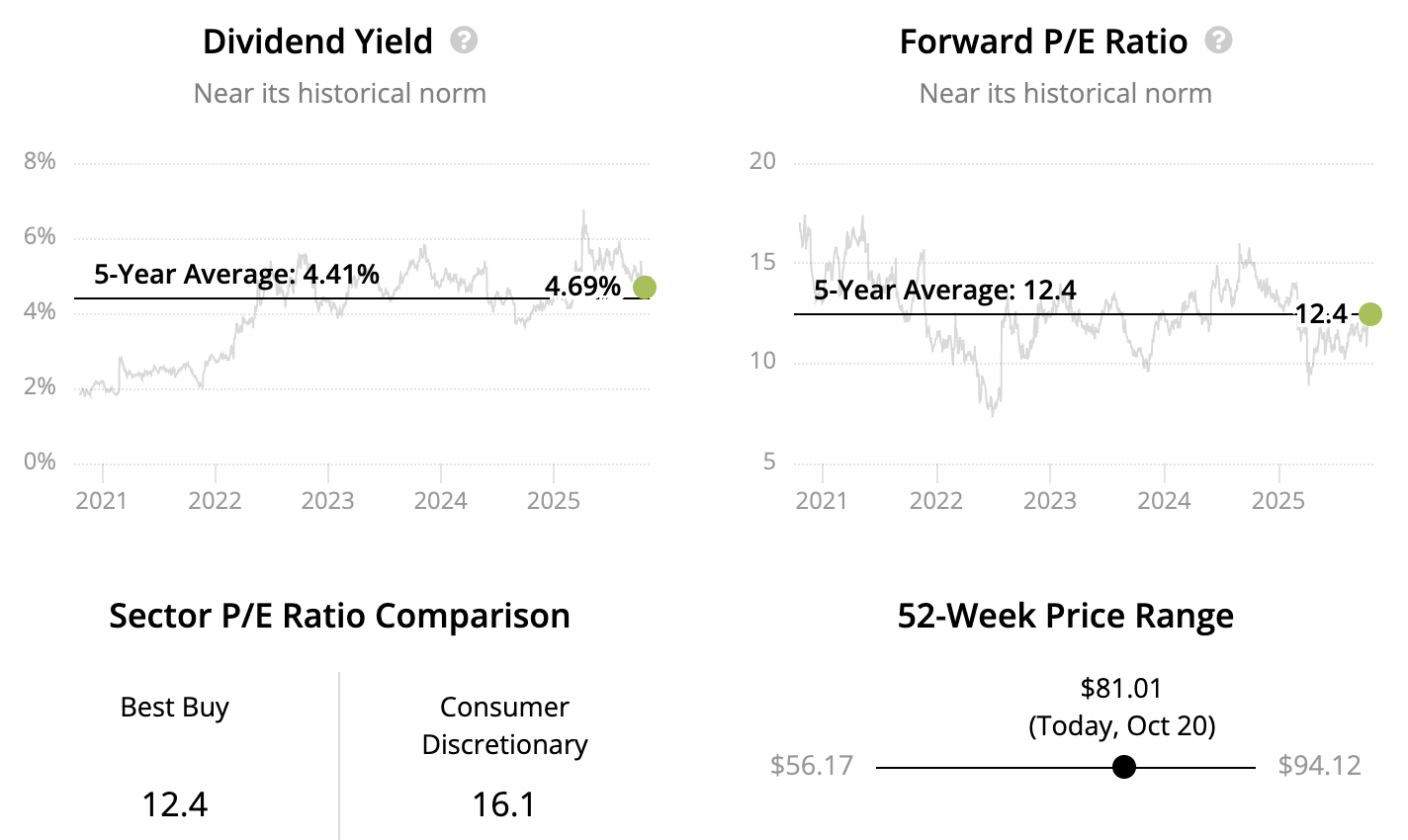1408x840 pixels.
Task: Click the Sector P/E Ratio Comparison heading
Action: 339,616
